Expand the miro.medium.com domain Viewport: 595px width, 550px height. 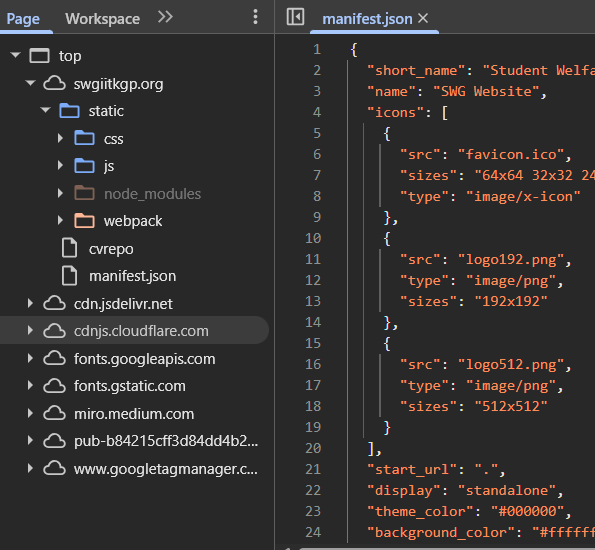point(30,413)
